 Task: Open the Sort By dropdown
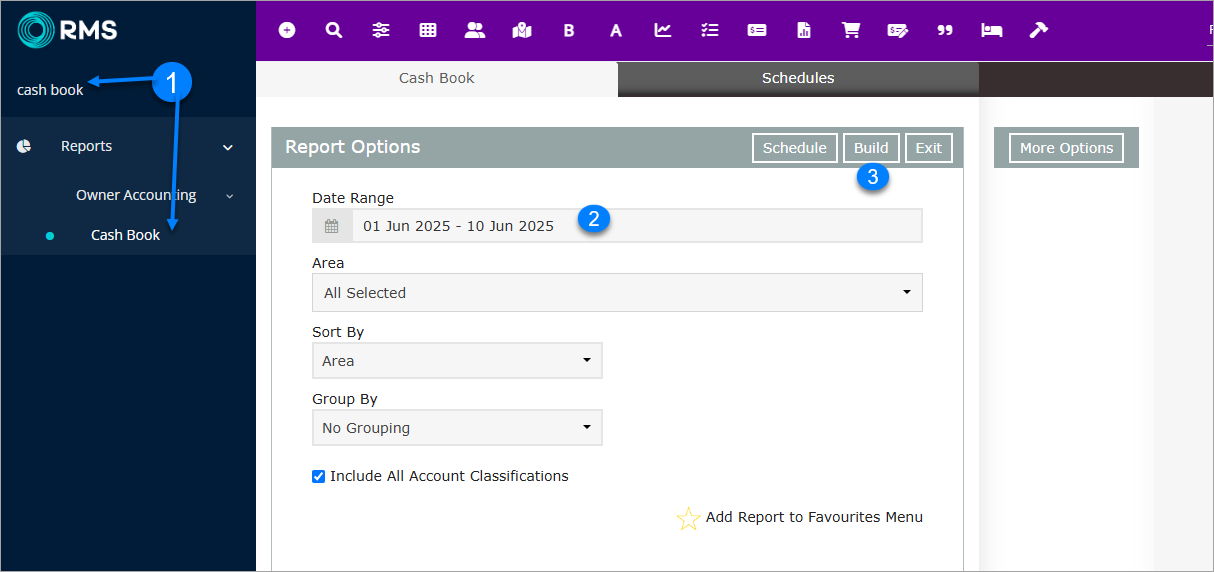tap(456, 361)
